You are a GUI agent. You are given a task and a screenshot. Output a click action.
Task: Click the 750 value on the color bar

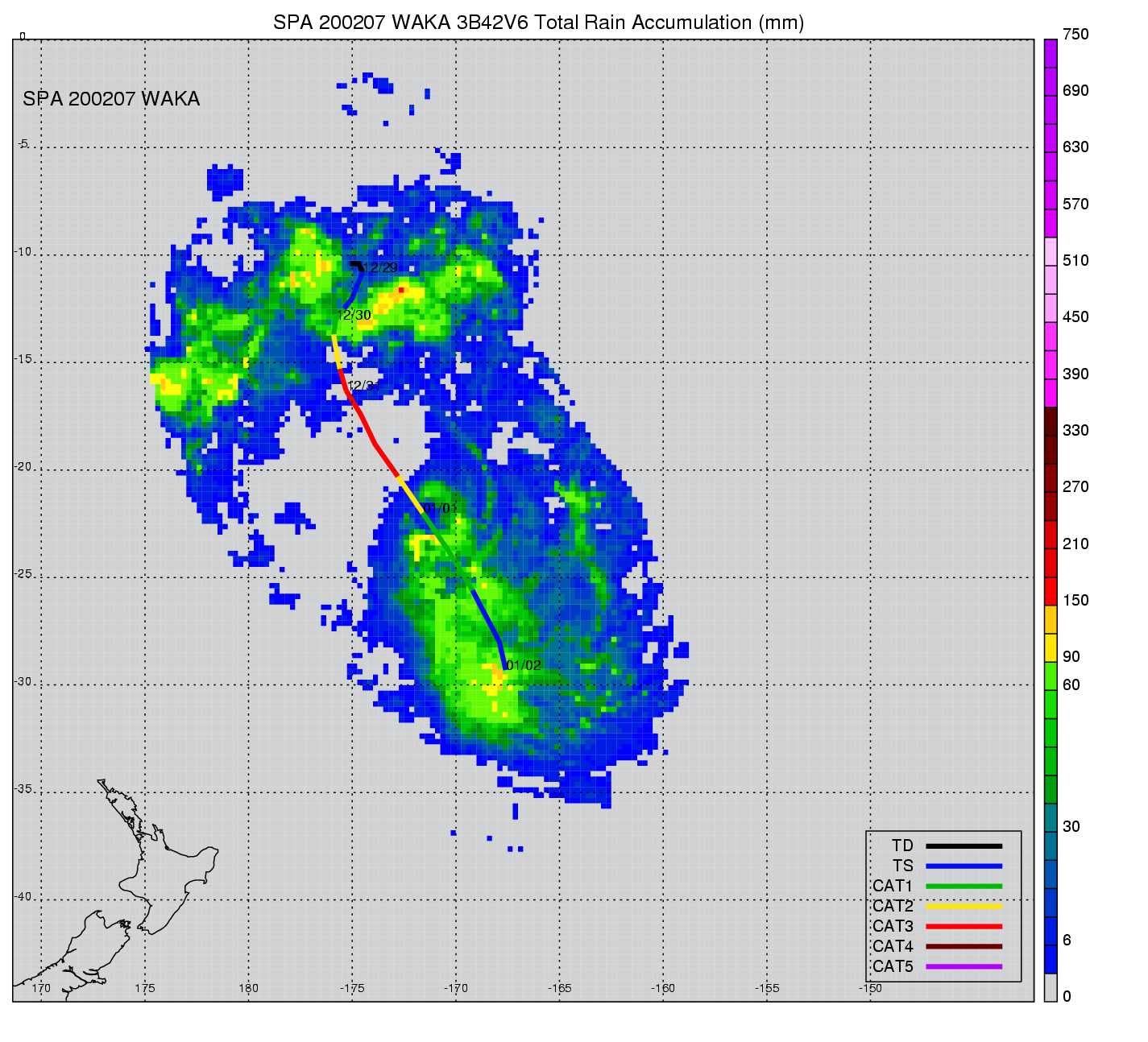(1075, 35)
